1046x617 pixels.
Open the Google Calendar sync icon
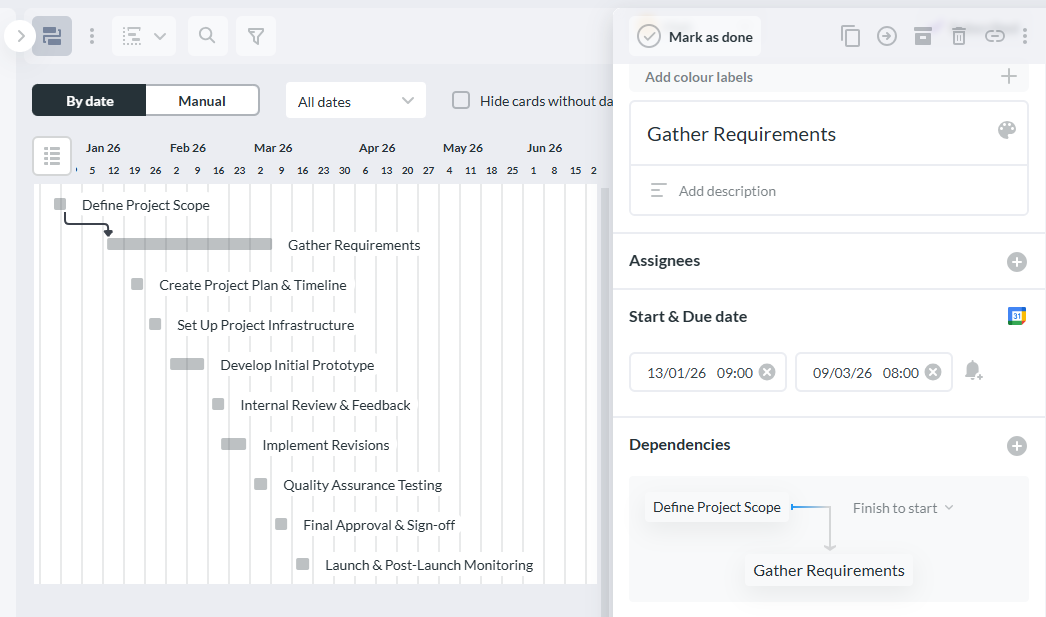(x=1017, y=315)
